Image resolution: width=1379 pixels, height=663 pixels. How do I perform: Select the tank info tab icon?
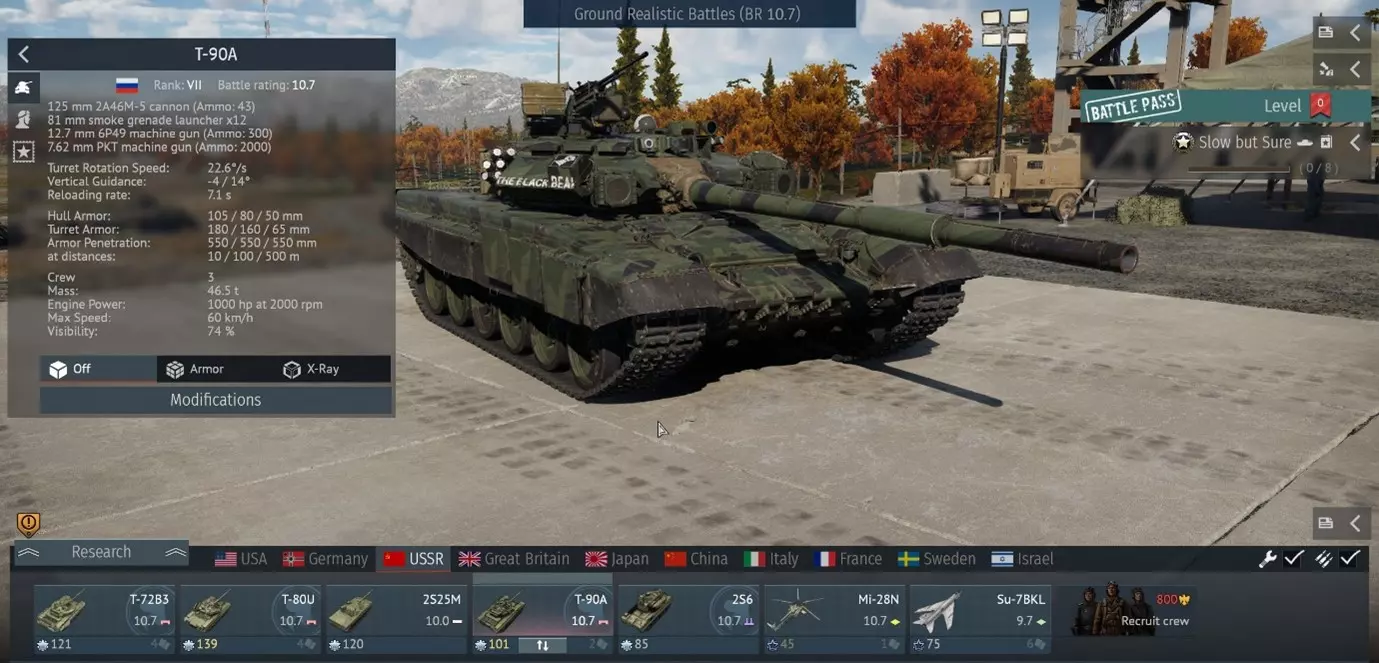(23, 87)
